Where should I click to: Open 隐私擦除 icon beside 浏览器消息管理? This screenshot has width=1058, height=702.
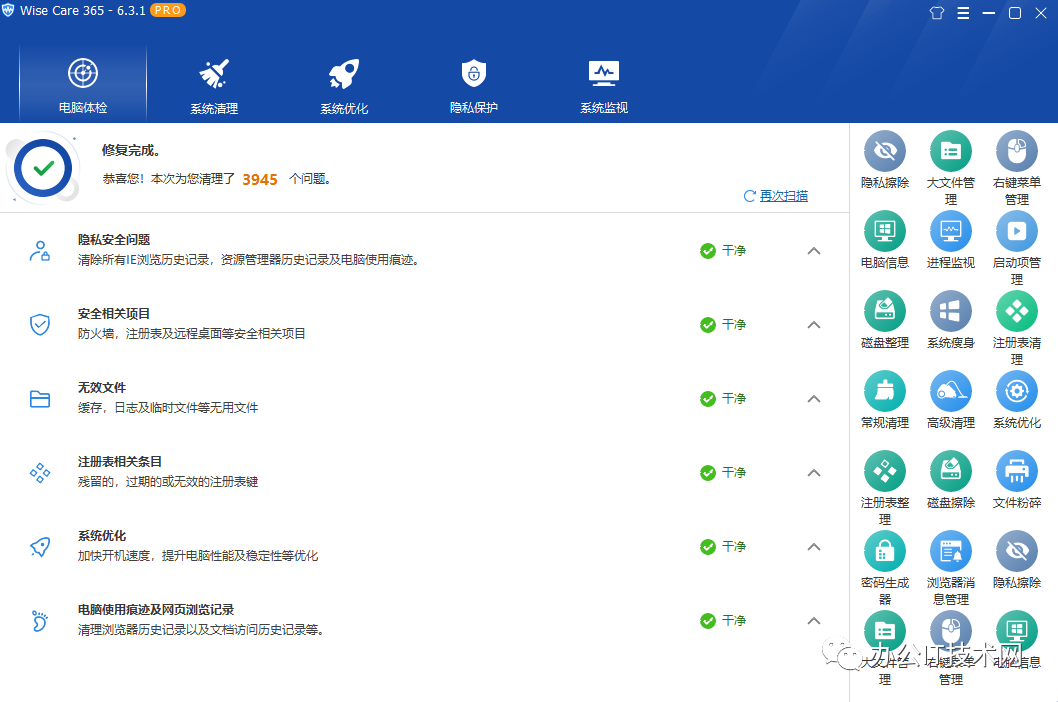pyautogui.click(x=1017, y=551)
